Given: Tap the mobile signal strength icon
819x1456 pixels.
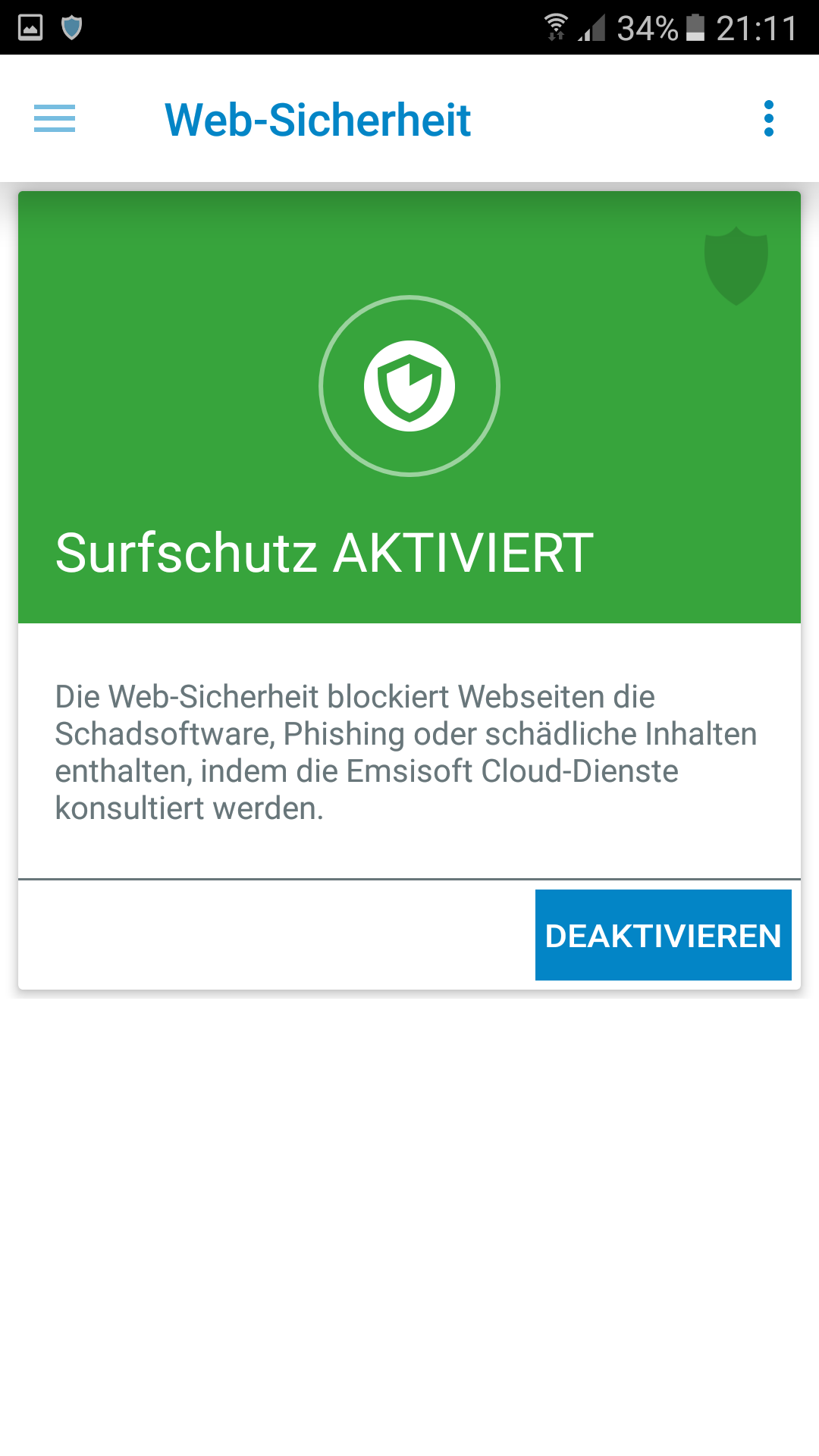Looking at the screenshot, I should pyautogui.click(x=591, y=28).
